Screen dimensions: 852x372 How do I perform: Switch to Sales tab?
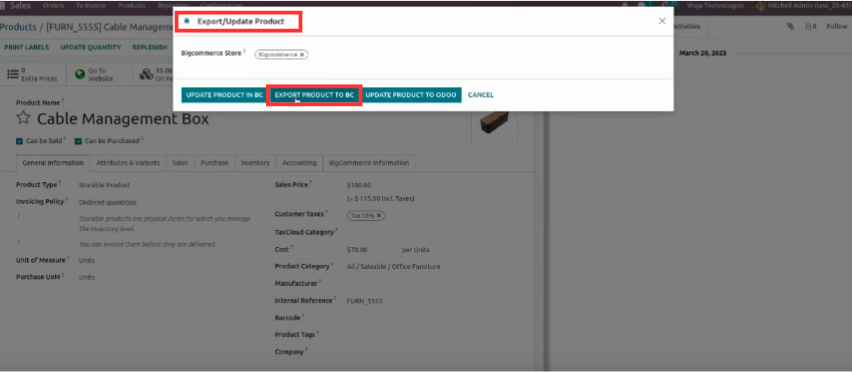[x=180, y=163]
